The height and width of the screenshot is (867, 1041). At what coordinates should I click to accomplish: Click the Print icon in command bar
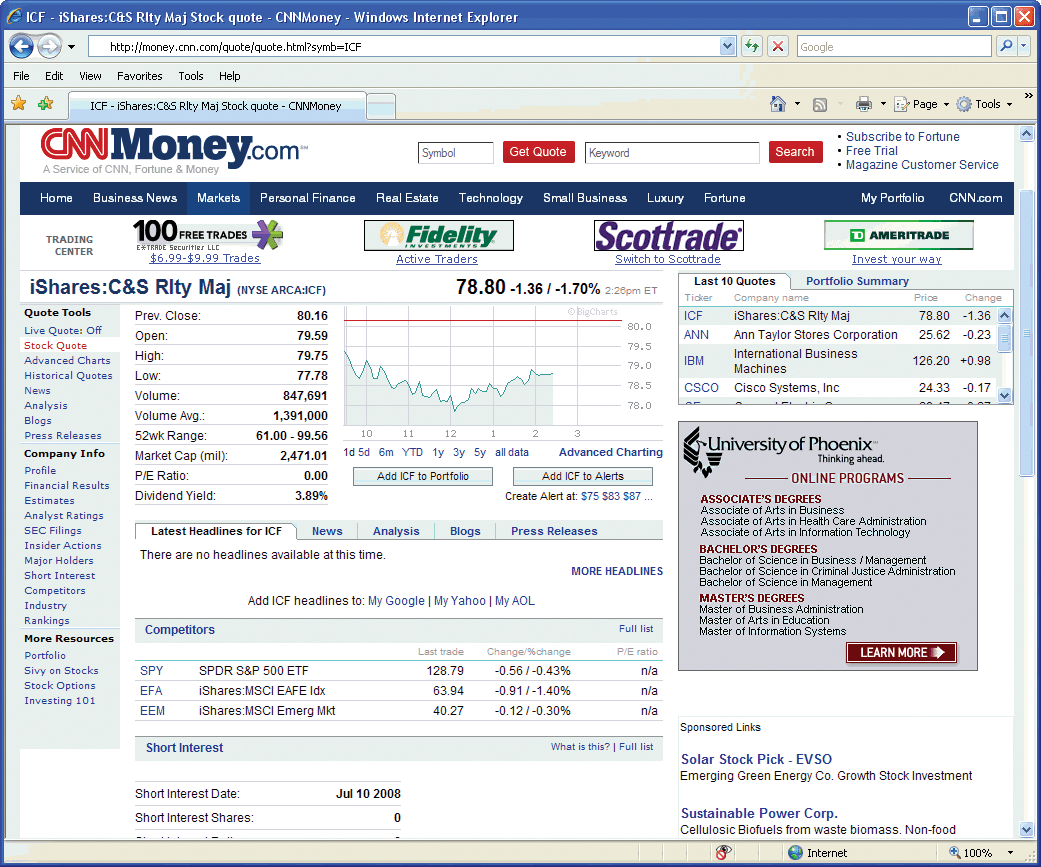(x=864, y=104)
